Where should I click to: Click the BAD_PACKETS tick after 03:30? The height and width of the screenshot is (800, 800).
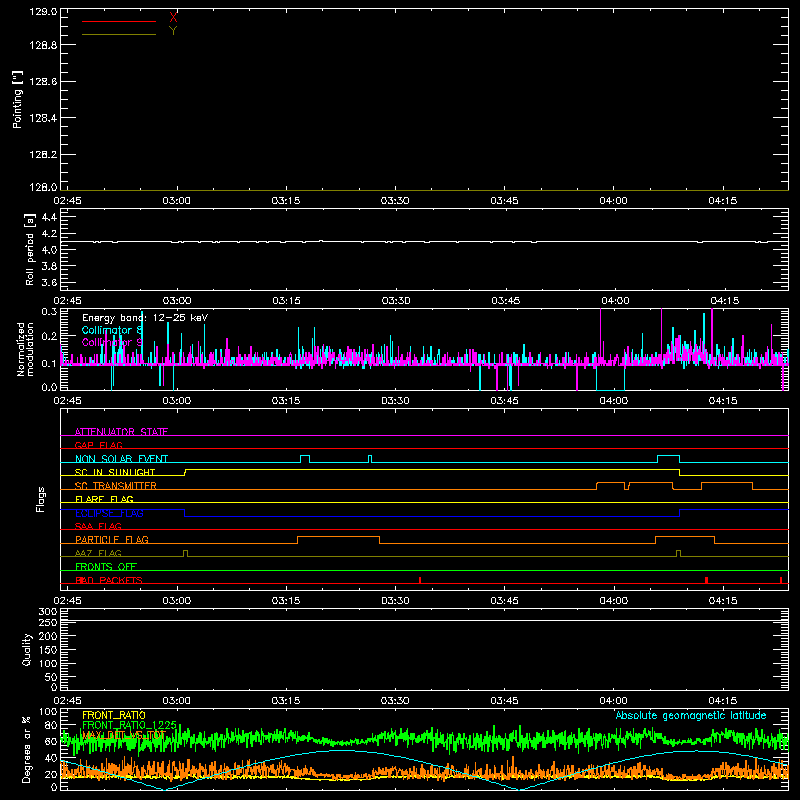coord(420,580)
